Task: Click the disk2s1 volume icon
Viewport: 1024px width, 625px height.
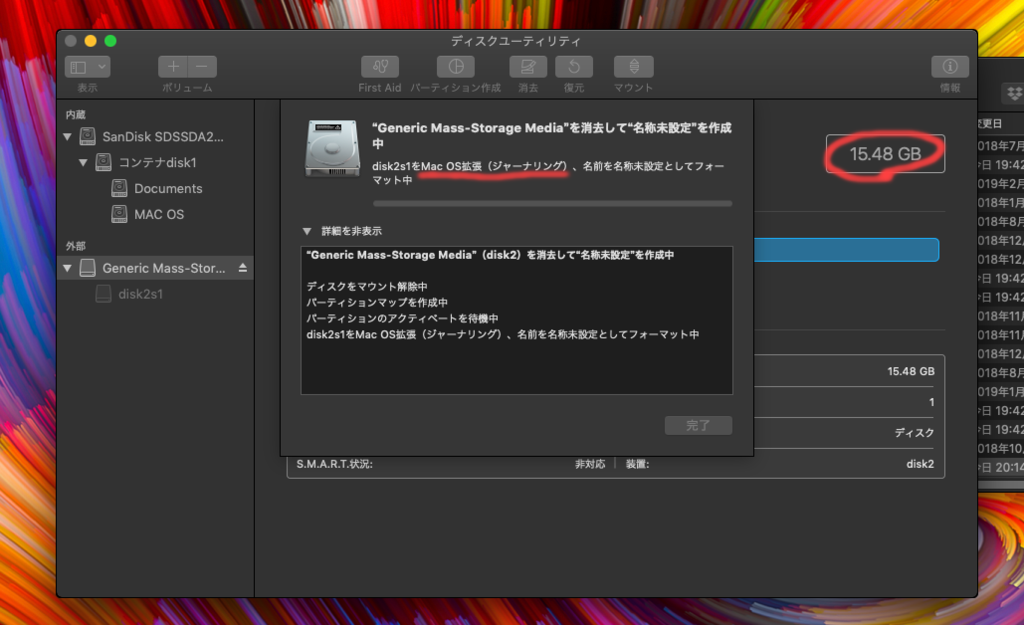Action: click(x=103, y=294)
